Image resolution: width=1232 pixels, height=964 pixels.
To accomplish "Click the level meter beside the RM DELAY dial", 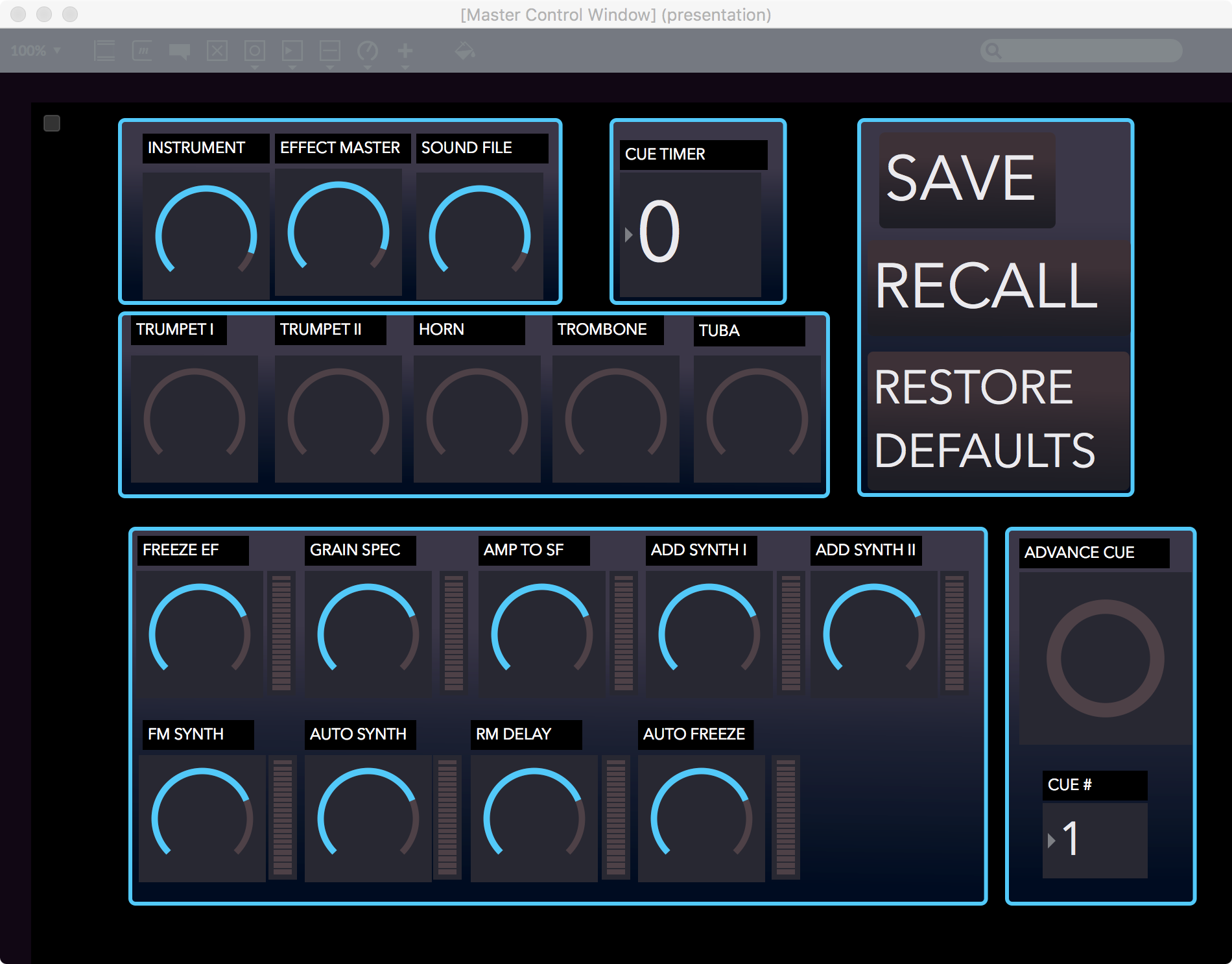I will 616,817.
